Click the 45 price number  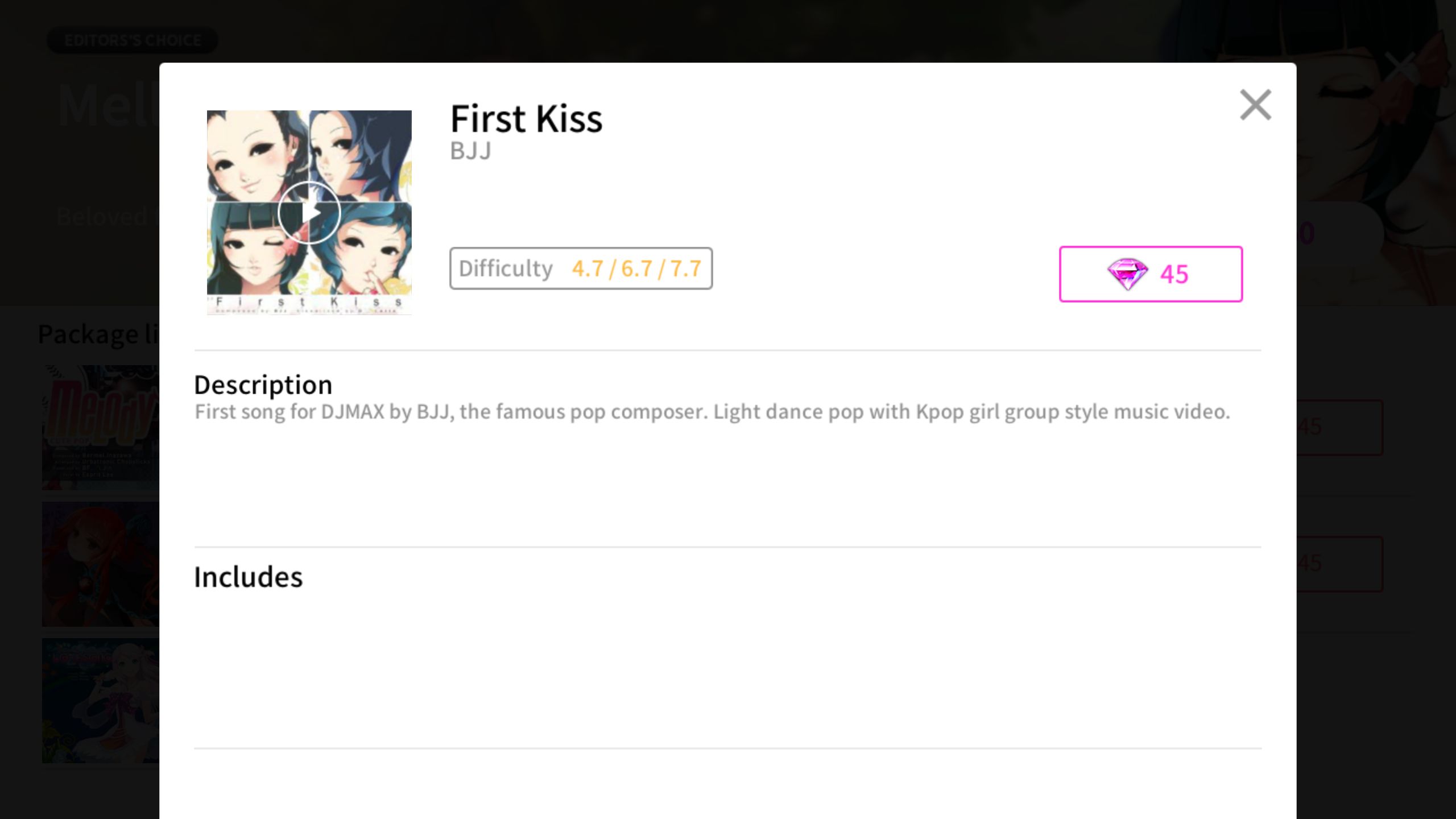(1174, 275)
